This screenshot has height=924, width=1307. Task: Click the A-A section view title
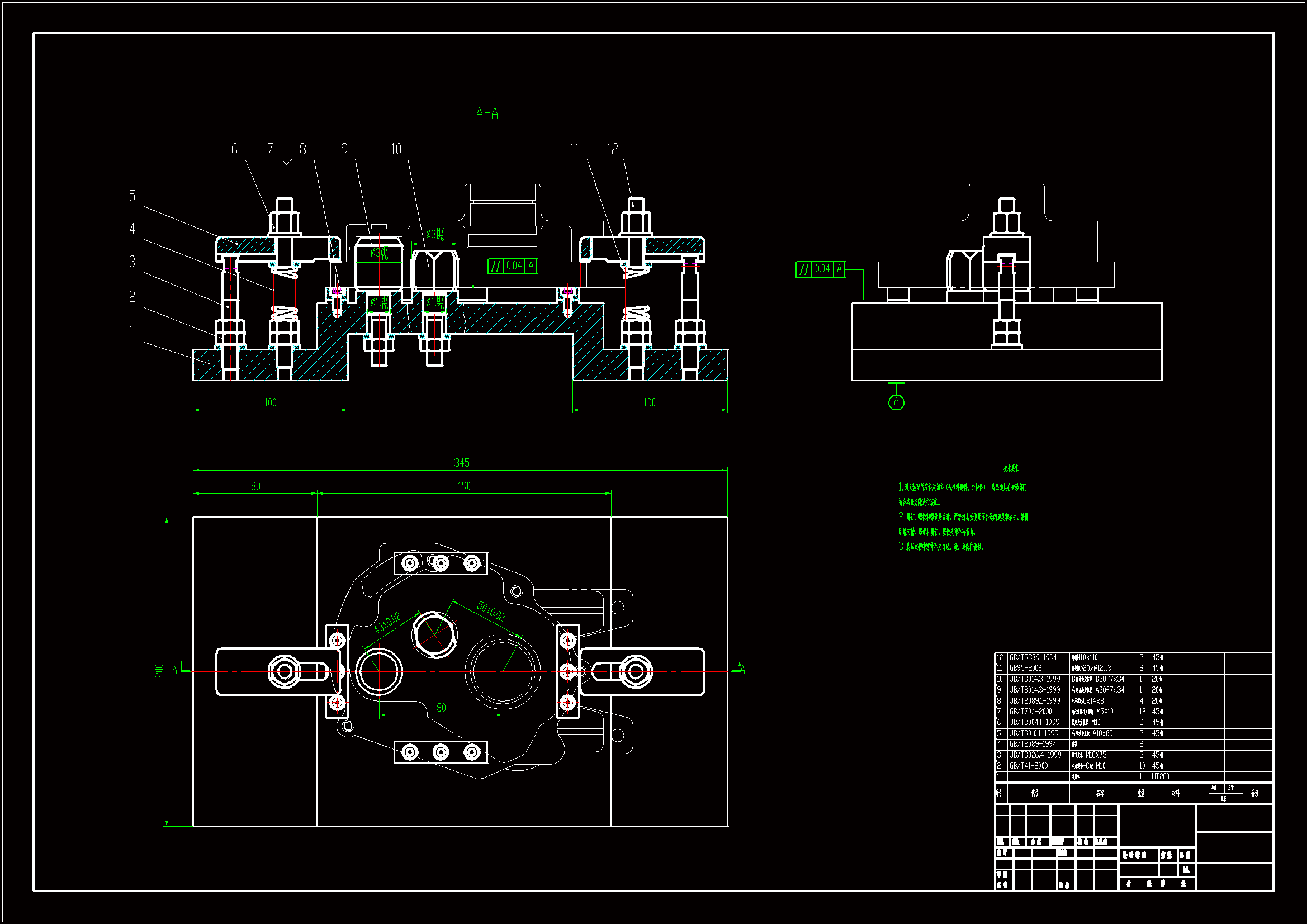click(x=487, y=113)
